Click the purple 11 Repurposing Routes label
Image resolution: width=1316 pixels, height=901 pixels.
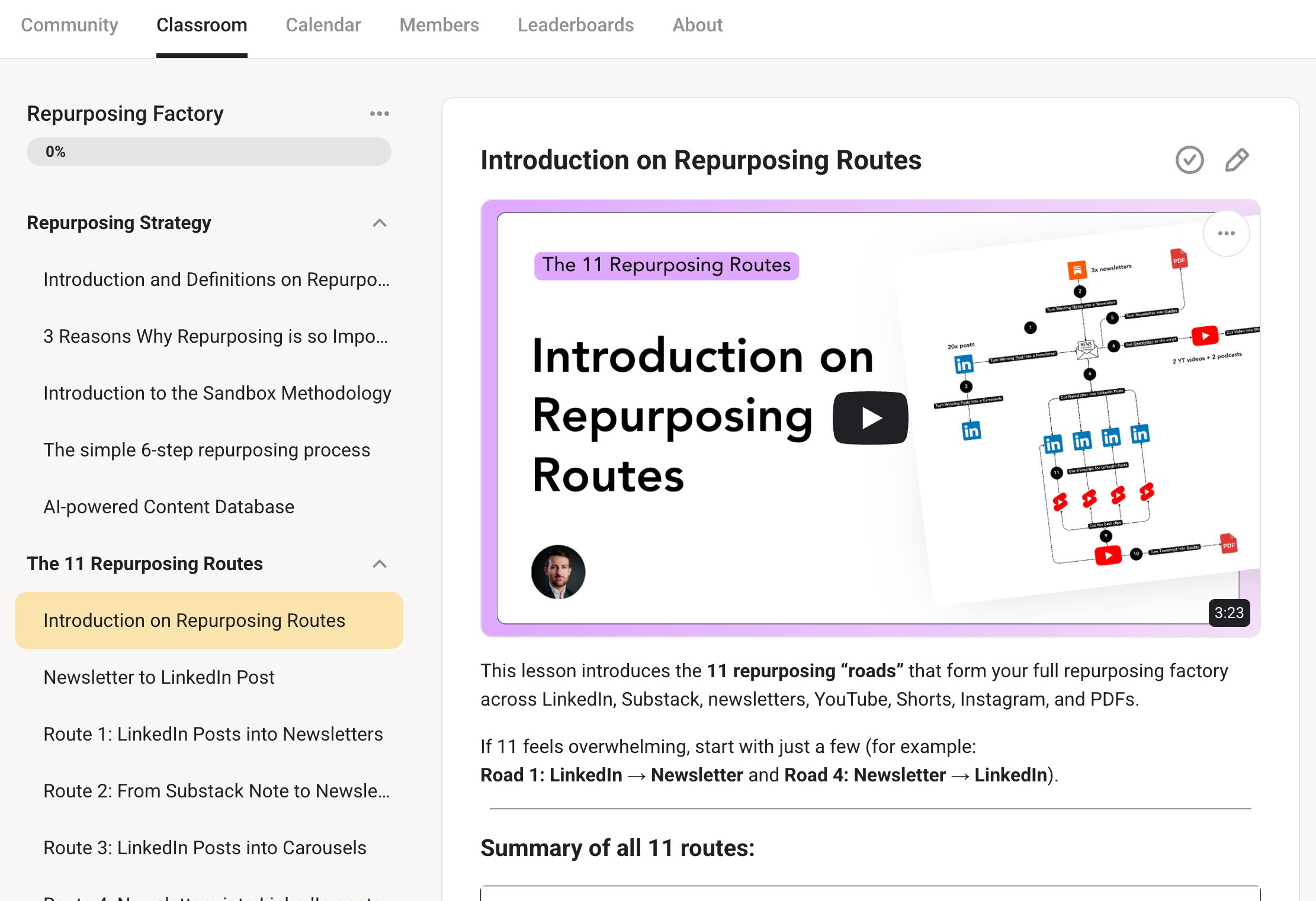coord(666,265)
